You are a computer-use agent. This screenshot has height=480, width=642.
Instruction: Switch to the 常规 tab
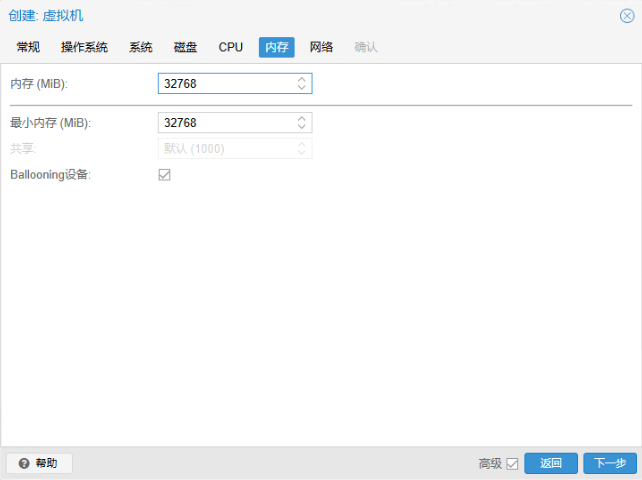click(28, 47)
